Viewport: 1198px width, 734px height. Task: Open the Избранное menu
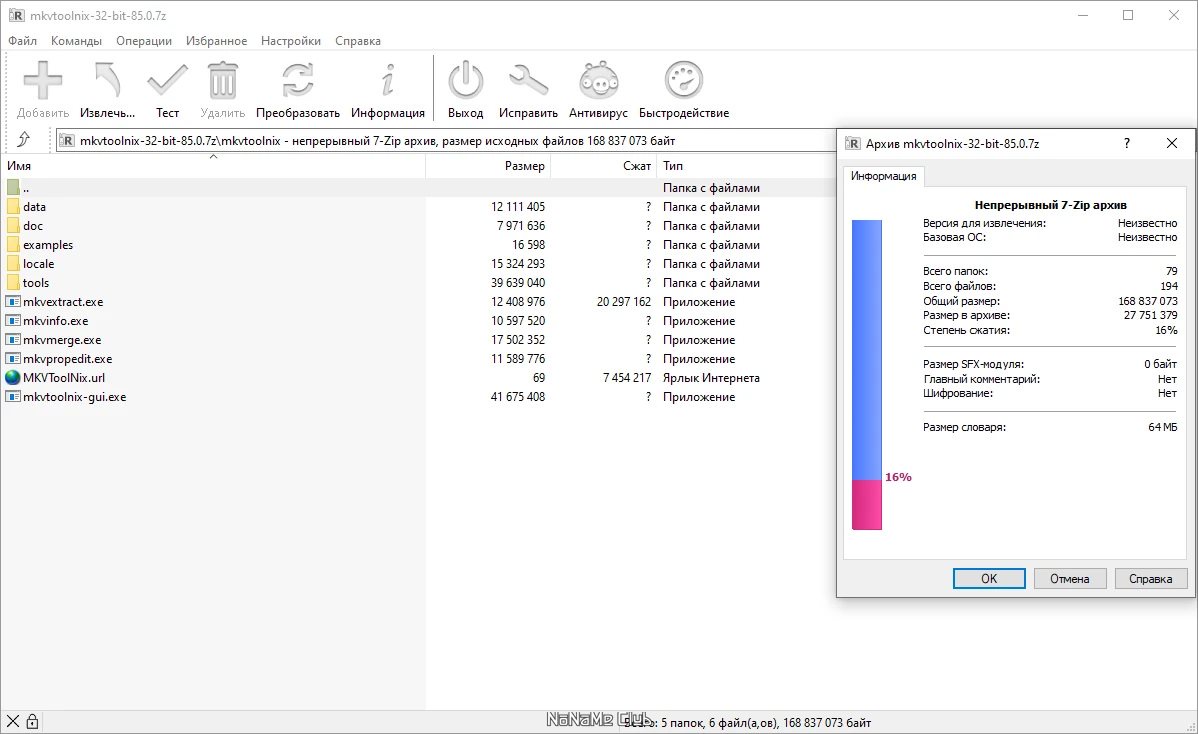[x=216, y=41]
